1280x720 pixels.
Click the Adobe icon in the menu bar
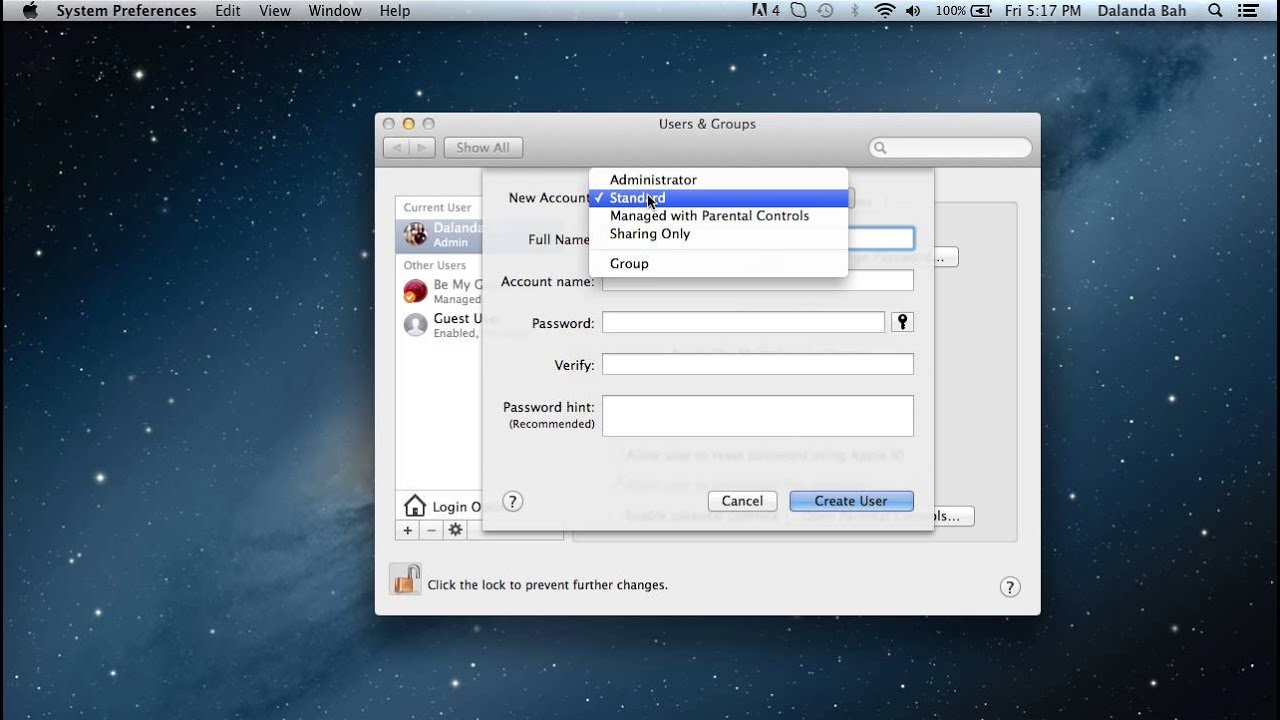coord(765,11)
